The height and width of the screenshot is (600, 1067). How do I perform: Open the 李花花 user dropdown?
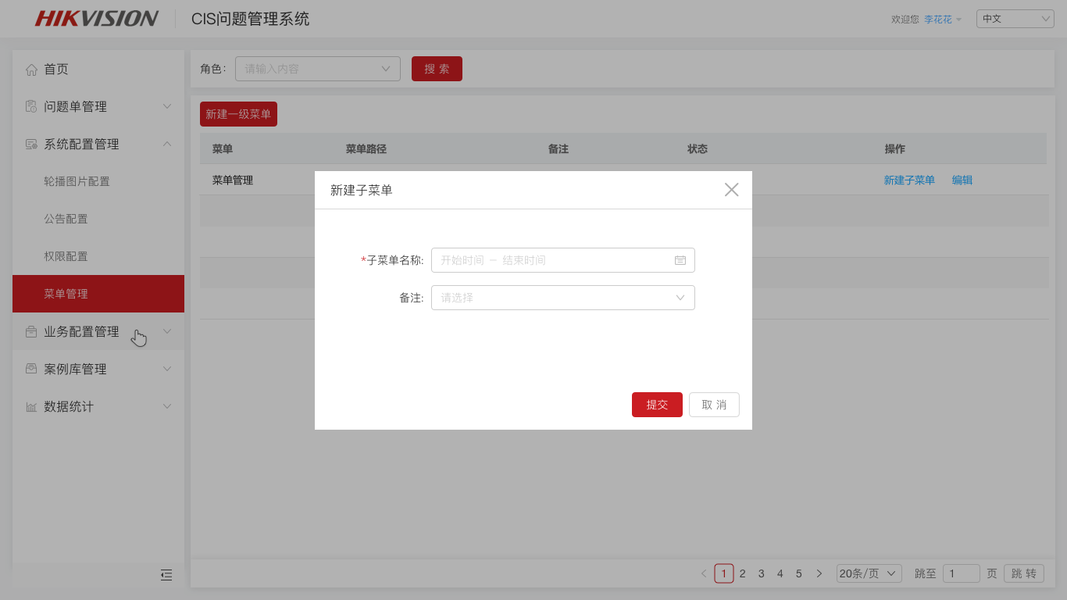[942, 19]
